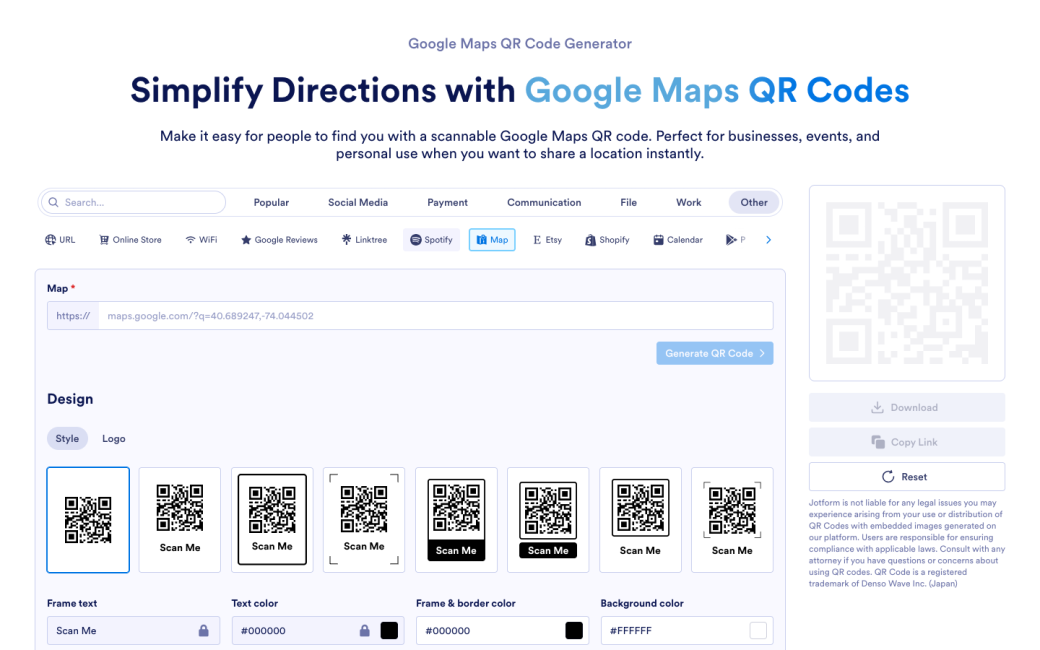Screen dimensions: 1040x650
Task: Switch to the Social Media tab
Action: click(x=358, y=202)
